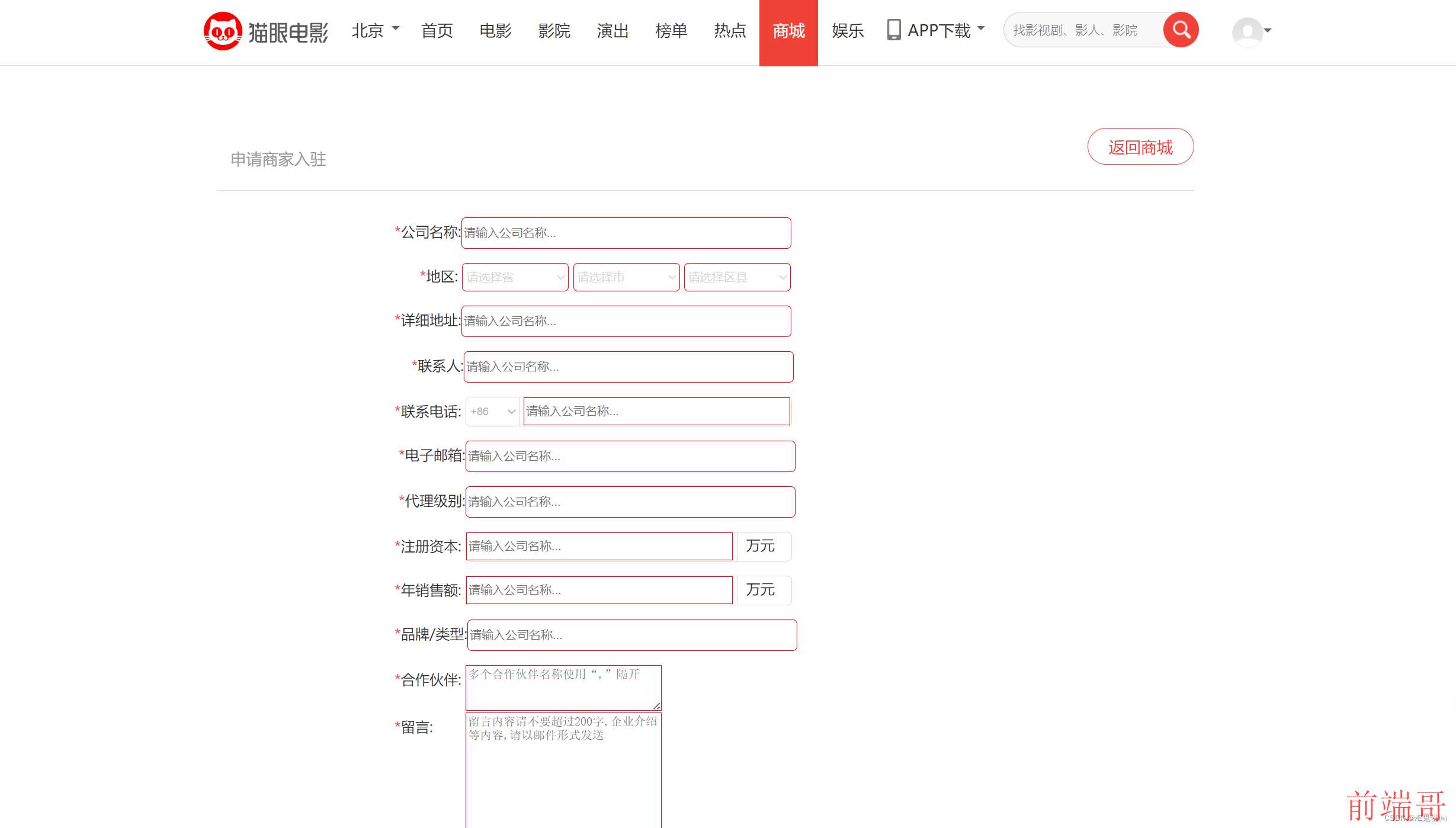
Task: Open the 娱乐 nav item
Action: coord(848,31)
